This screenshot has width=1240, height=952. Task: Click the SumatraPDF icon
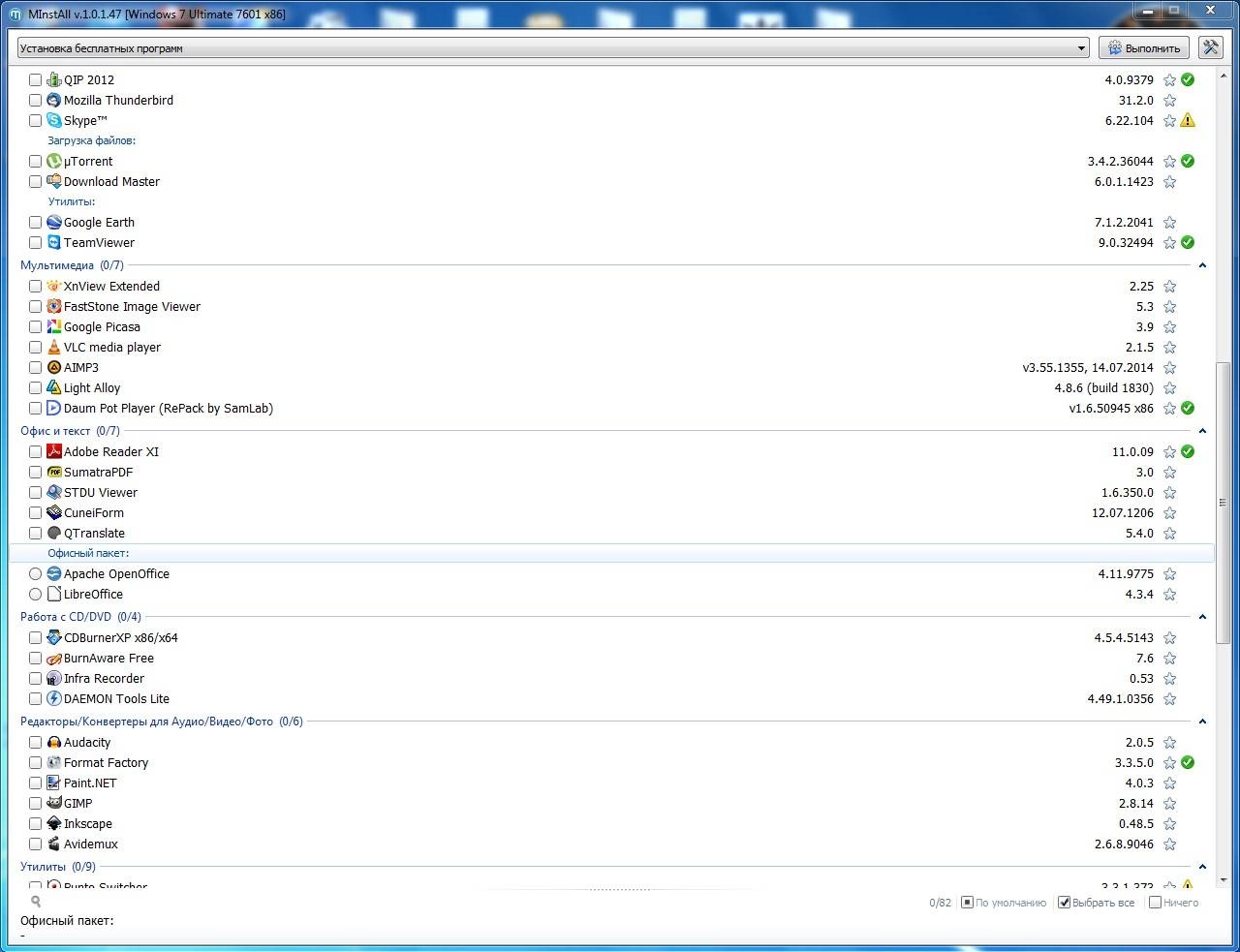pos(54,472)
